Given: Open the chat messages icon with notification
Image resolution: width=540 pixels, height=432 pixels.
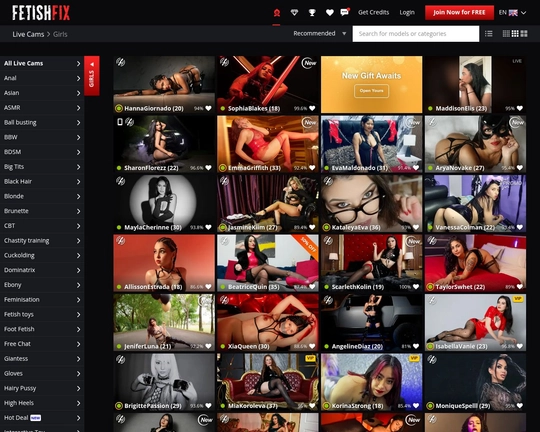Looking at the screenshot, I should pyautogui.click(x=345, y=12).
